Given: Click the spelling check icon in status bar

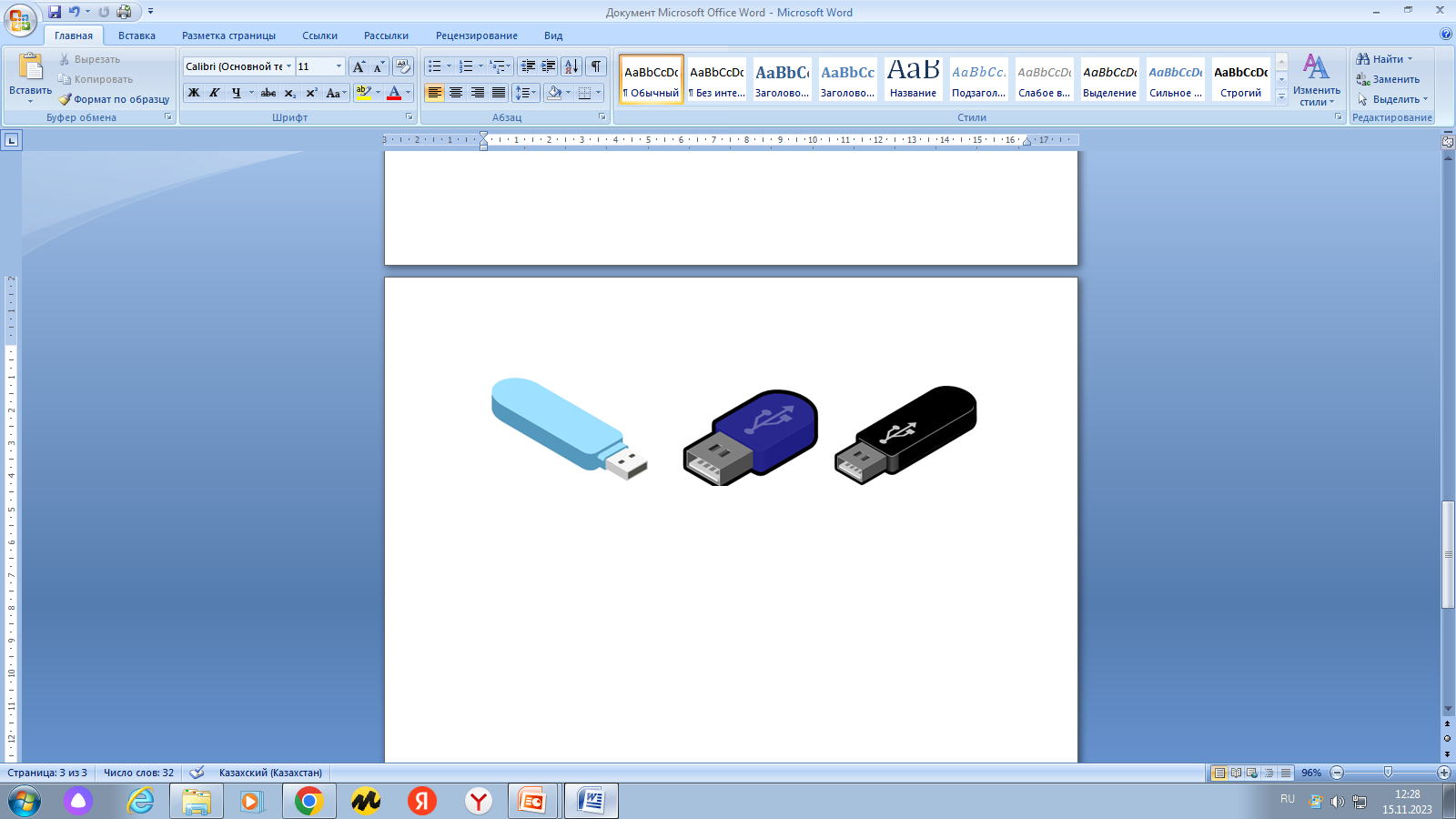Looking at the screenshot, I should [x=197, y=773].
